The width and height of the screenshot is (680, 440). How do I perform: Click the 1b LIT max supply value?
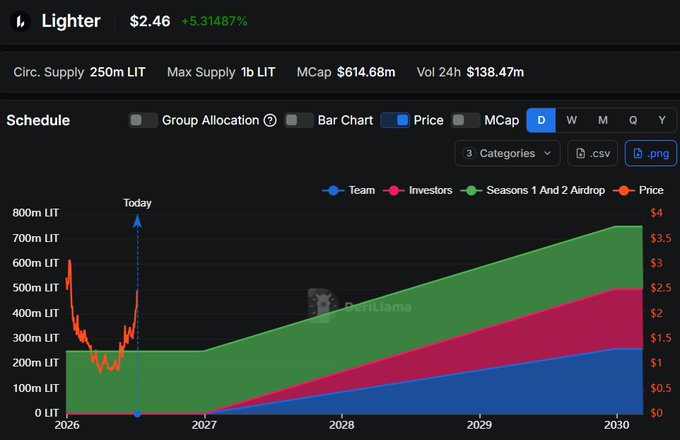click(x=258, y=72)
